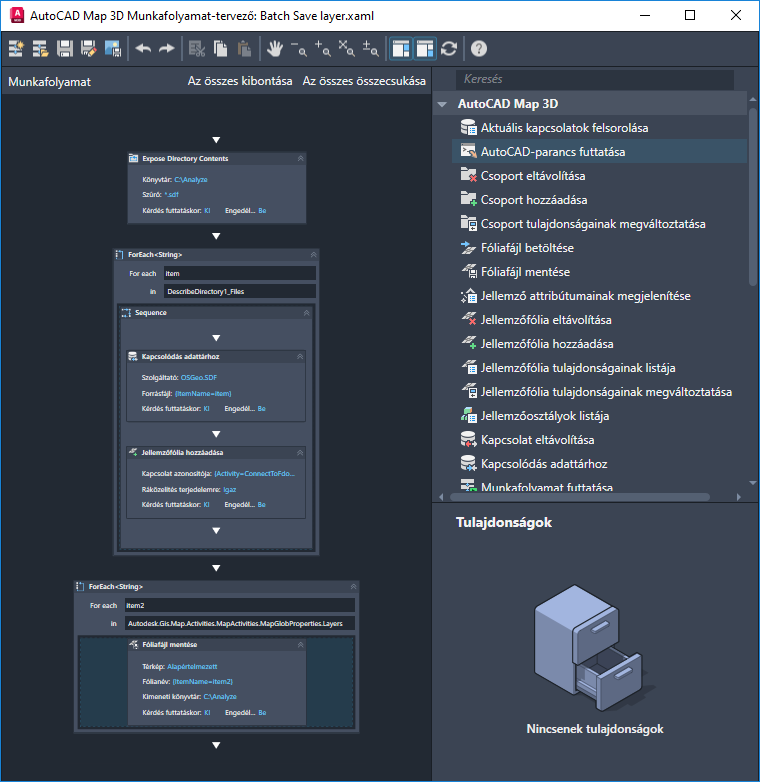Click the Jellemzőfólia hozzáadása list icon
Screen dimensions: 760x782
click(468, 343)
